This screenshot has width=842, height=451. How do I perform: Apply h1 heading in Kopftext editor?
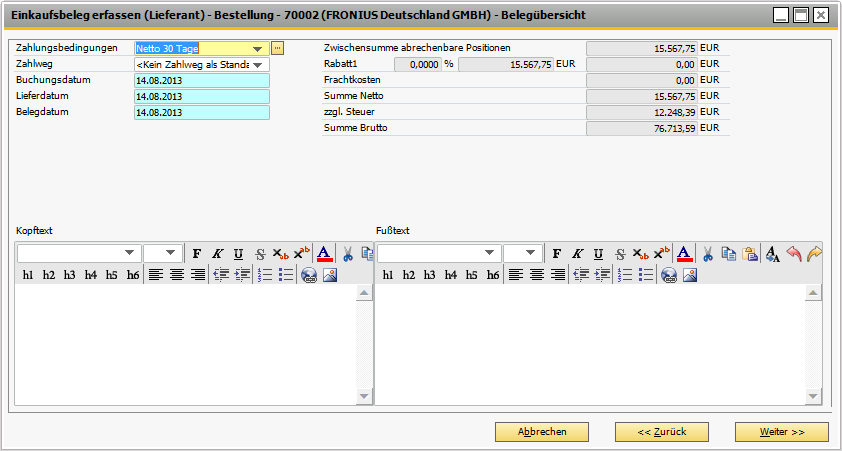28,275
